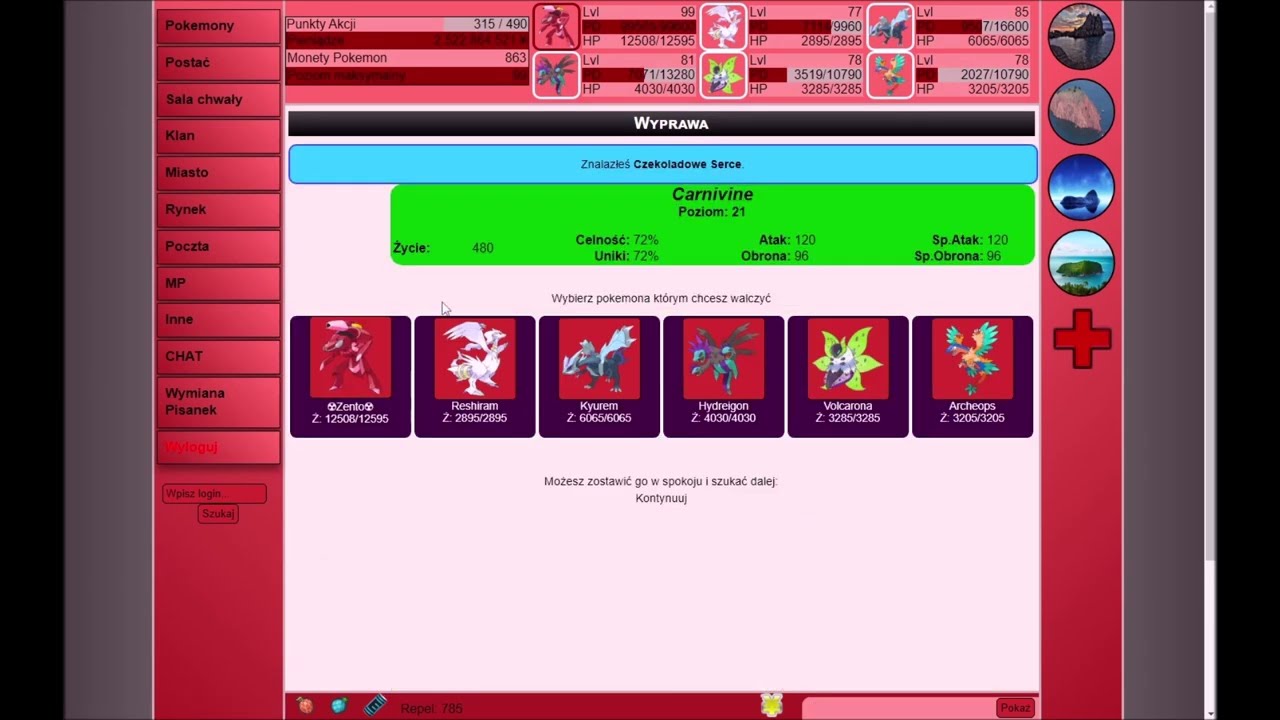Click the Wyprawa section header

pyautogui.click(x=661, y=123)
